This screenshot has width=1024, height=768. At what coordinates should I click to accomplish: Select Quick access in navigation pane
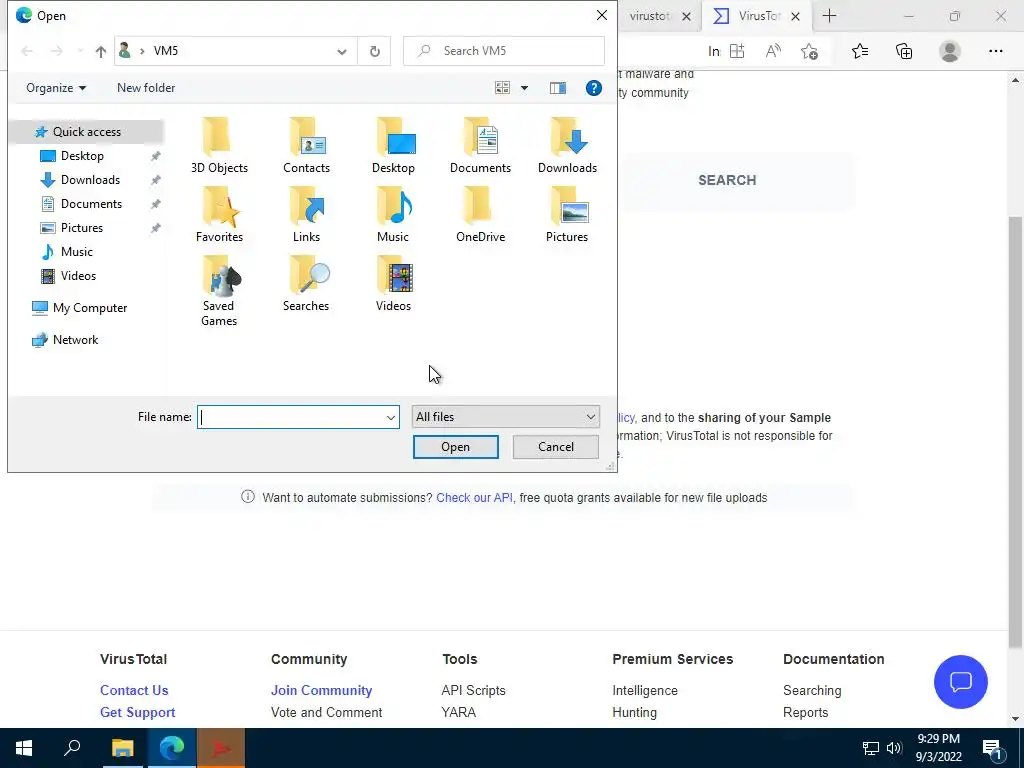point(87,132)
